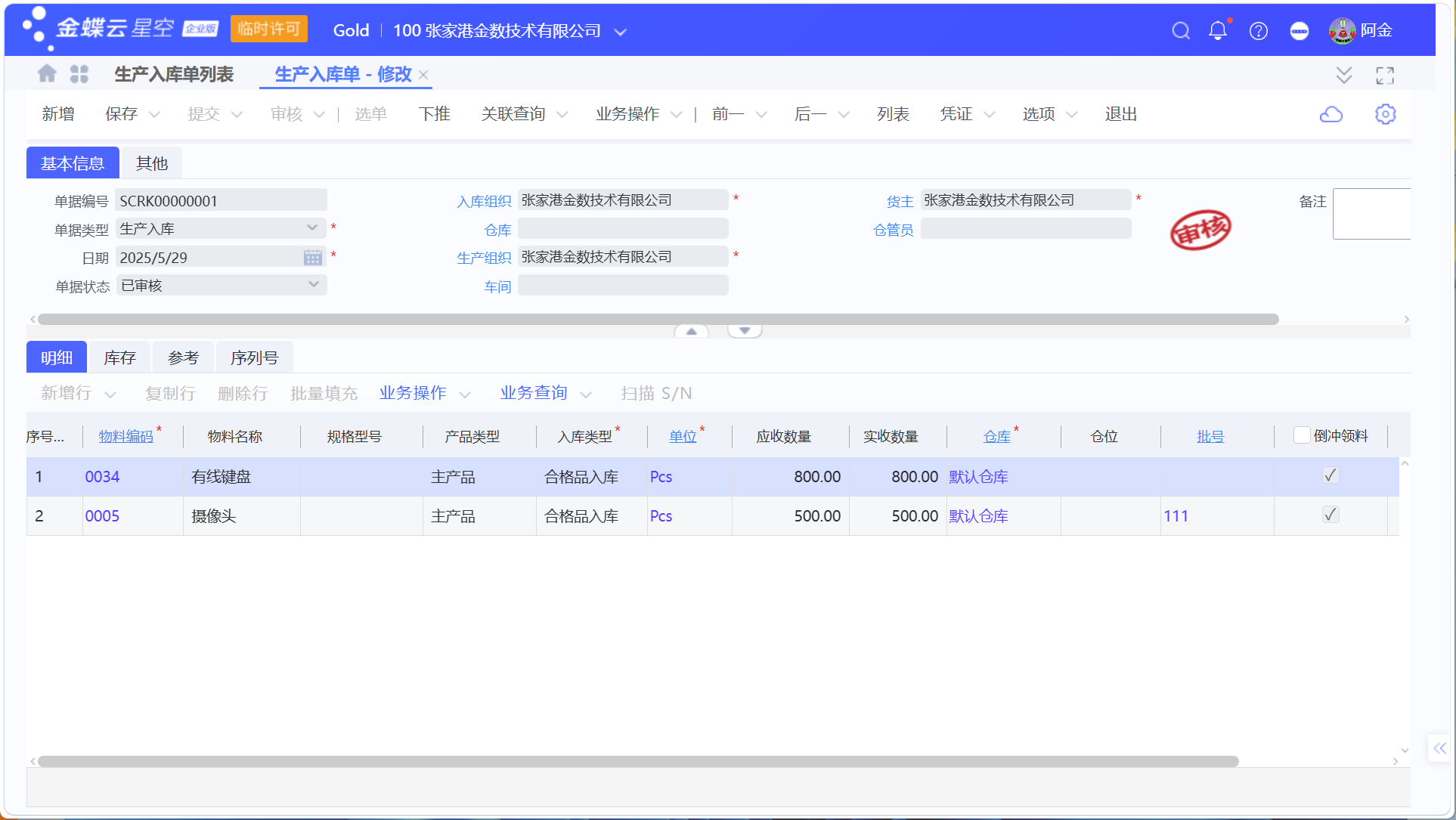This screenshot has width=1456, height=820.
Task: Select the 基本信息 tab
Action: 73,163
